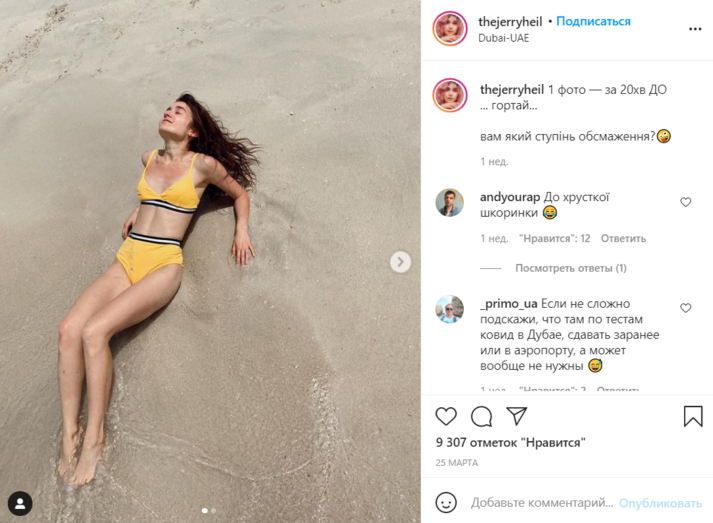The width and height of the screenshot is (713, 523).
Task: Go to next photo arrow
Action: (x=400, y=262)
